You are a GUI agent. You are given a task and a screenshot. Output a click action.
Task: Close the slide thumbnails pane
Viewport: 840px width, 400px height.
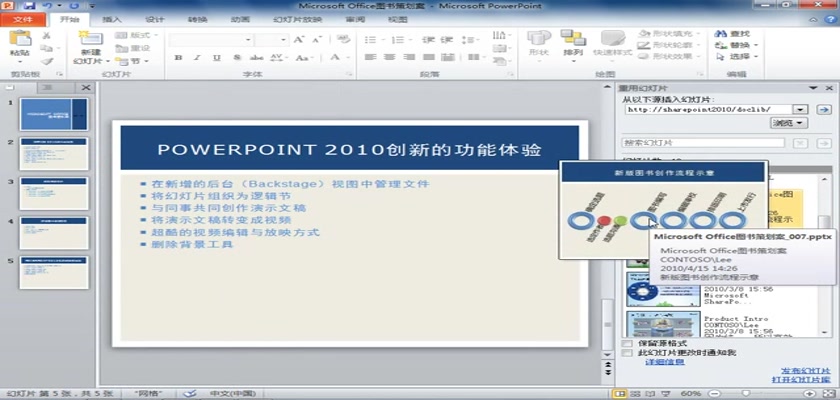[x=86, y=88]
